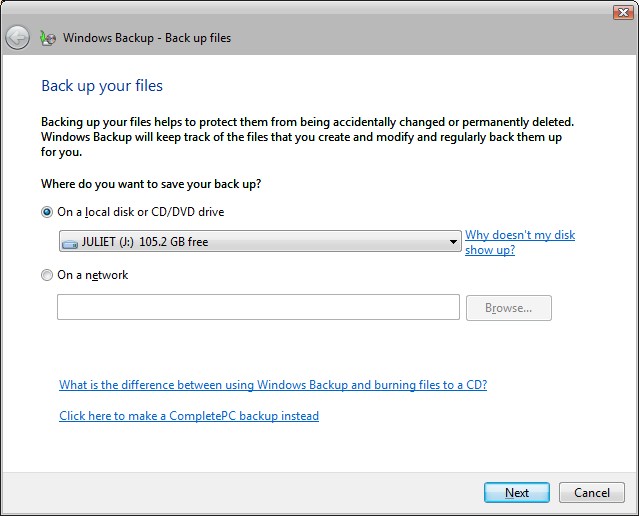Click the 'Windows Backup - Back up files' title
This screenshot has height=516, width=639.
coord(147,38)
